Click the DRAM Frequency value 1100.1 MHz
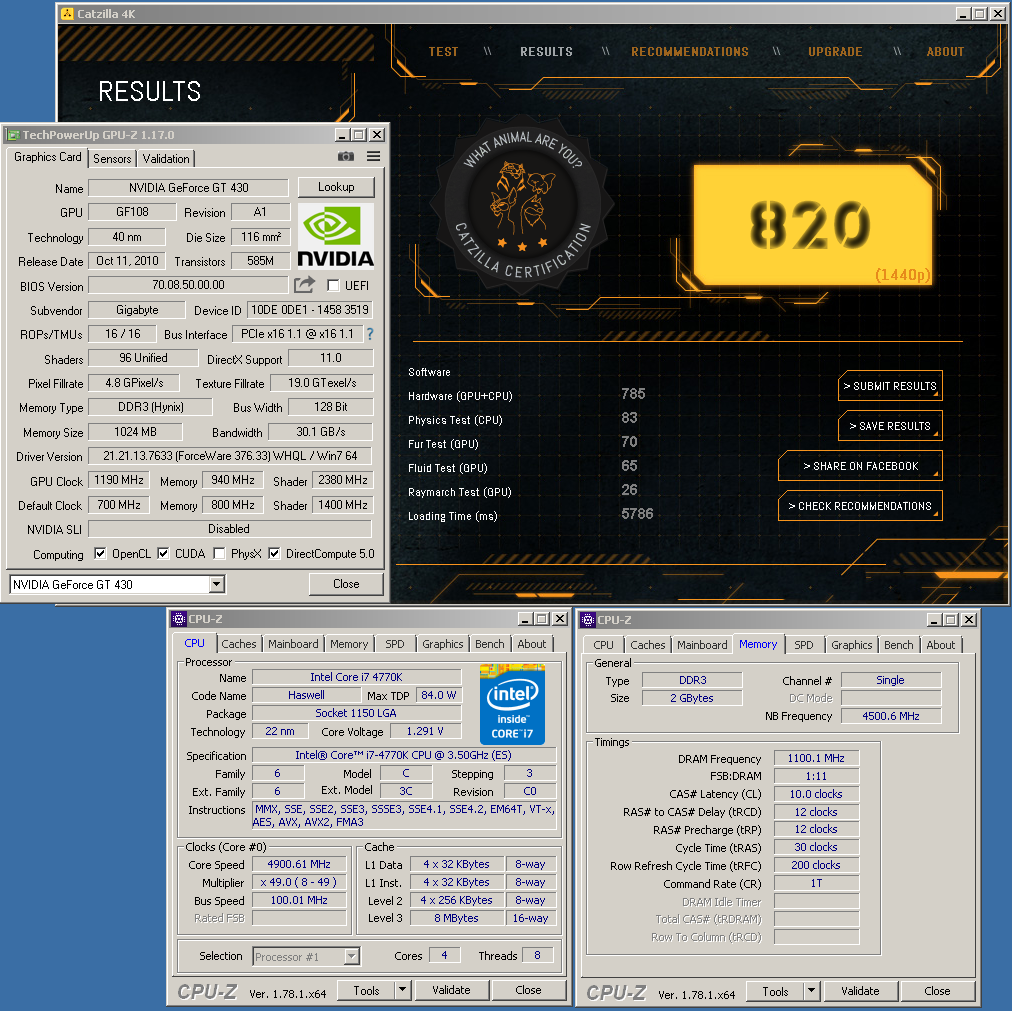Image resolution: width=1012 pixels, height=1011 pixels. (816, 758)
